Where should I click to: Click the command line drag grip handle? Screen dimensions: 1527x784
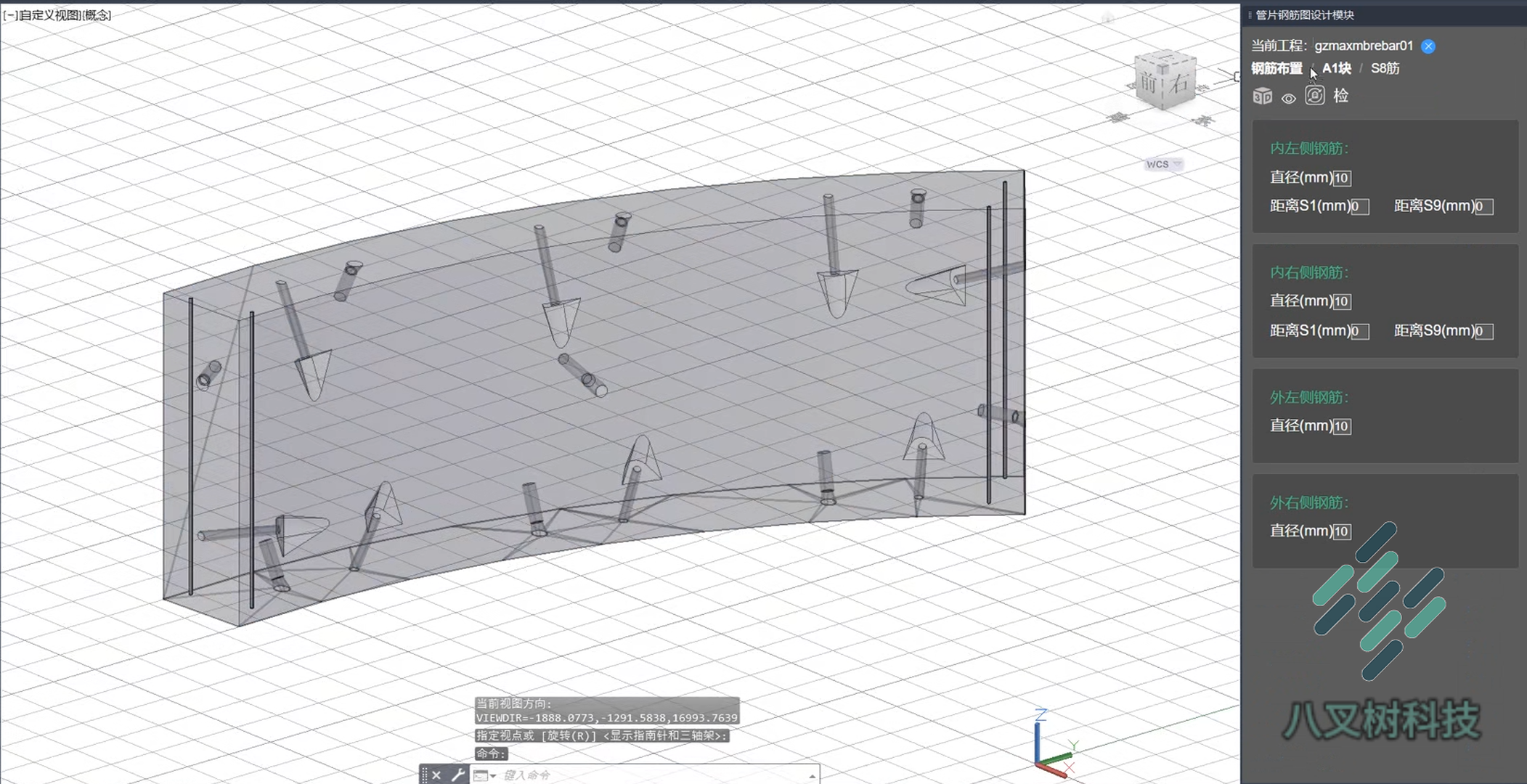point(424,775)
